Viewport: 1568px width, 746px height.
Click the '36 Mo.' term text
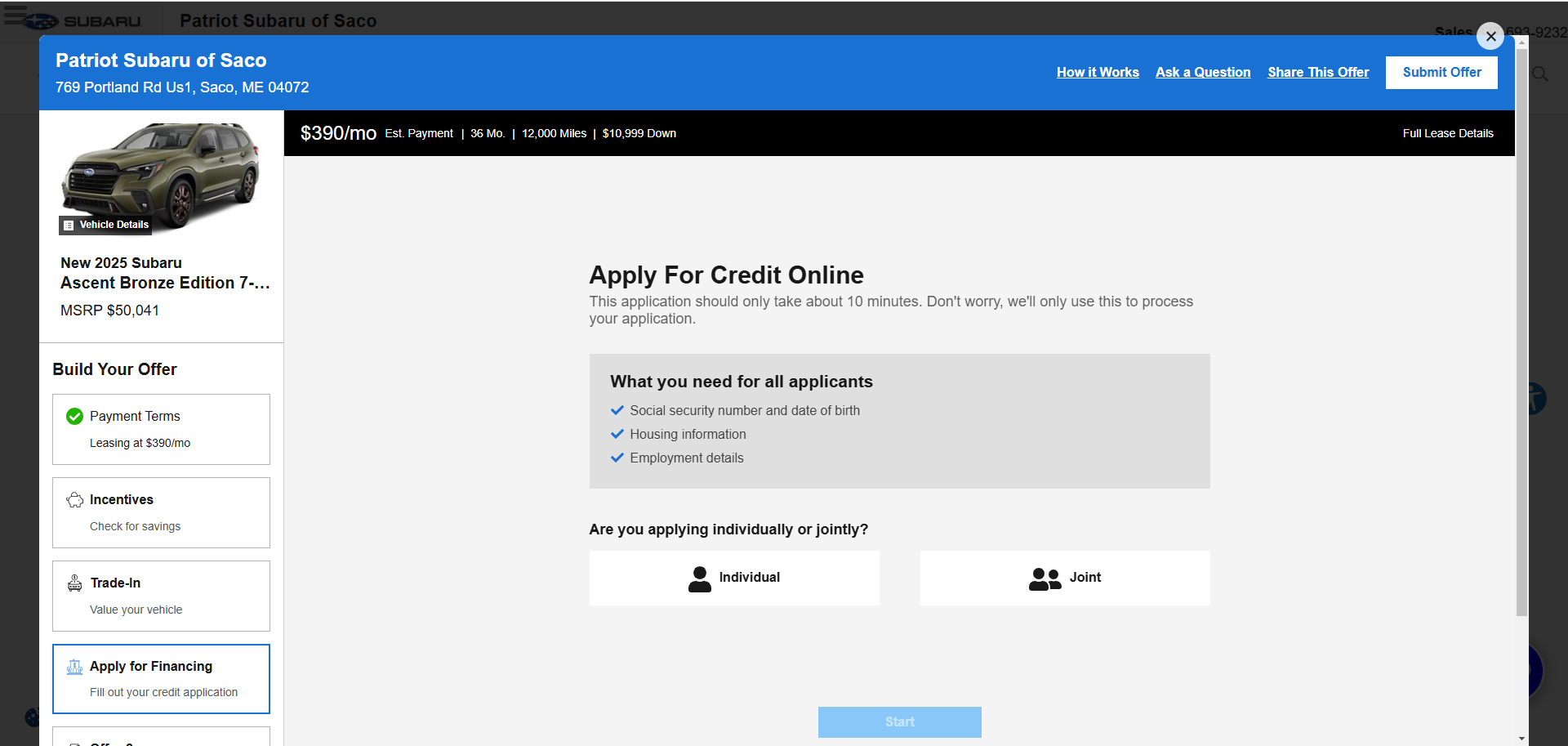pyautogui.click(x=488, y=133)
